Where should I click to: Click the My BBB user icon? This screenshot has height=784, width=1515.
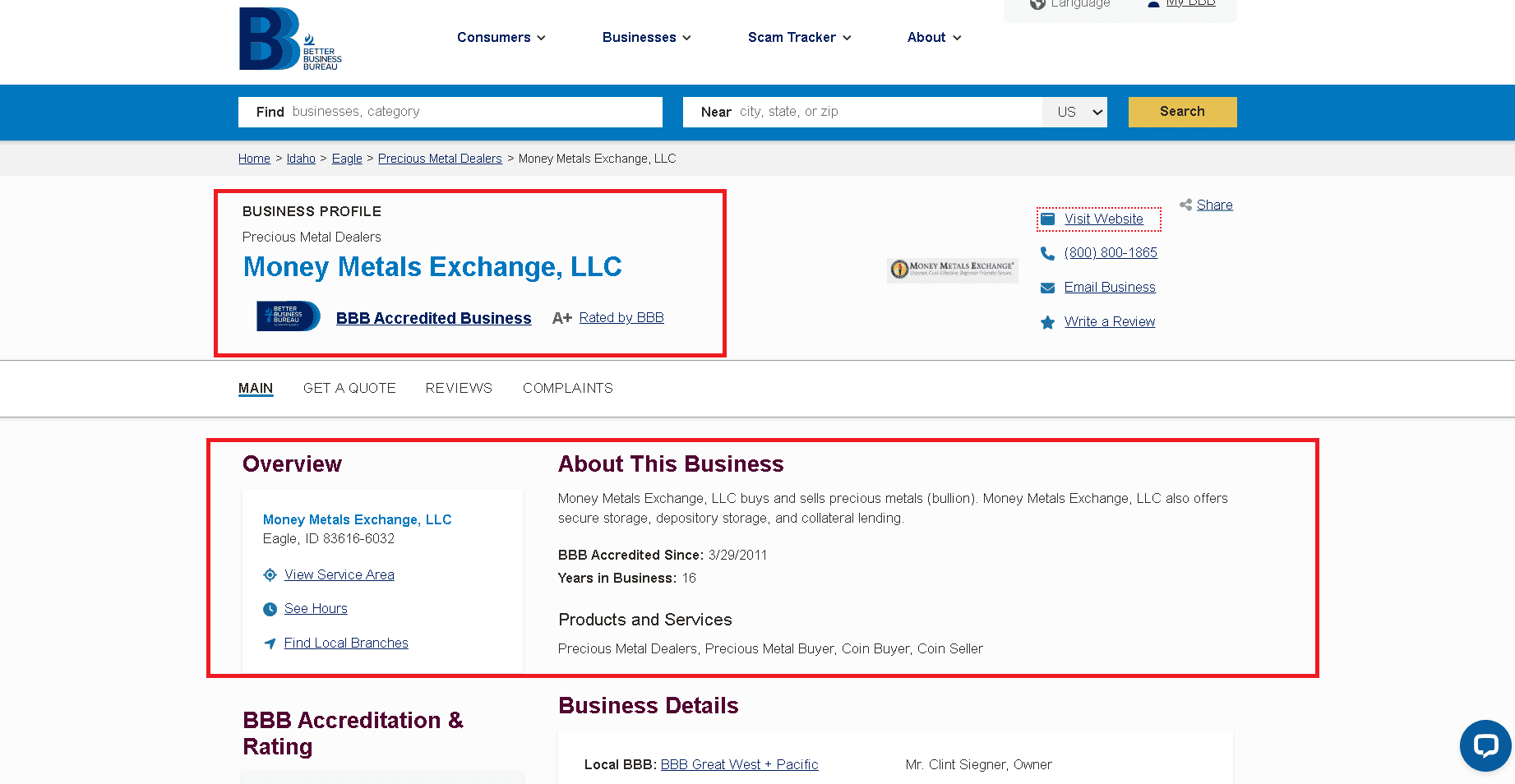pos(1153,4)
